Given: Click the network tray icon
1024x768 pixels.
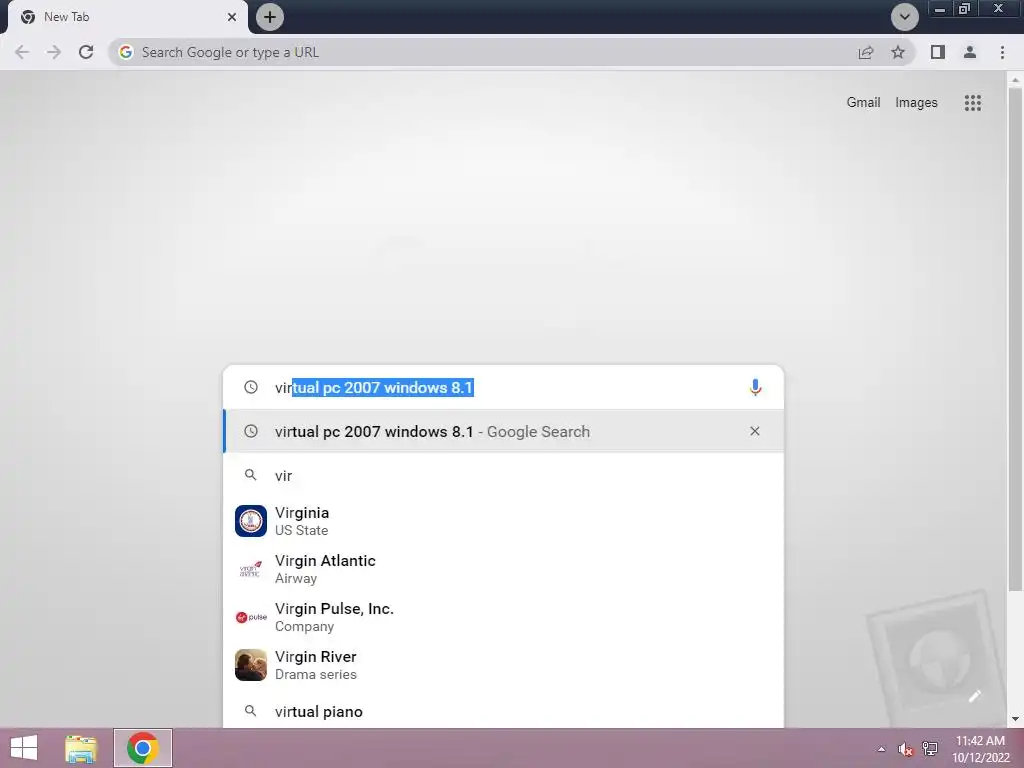Looking at the screenshot, I should pyautogui.click(x=929, y=748).
